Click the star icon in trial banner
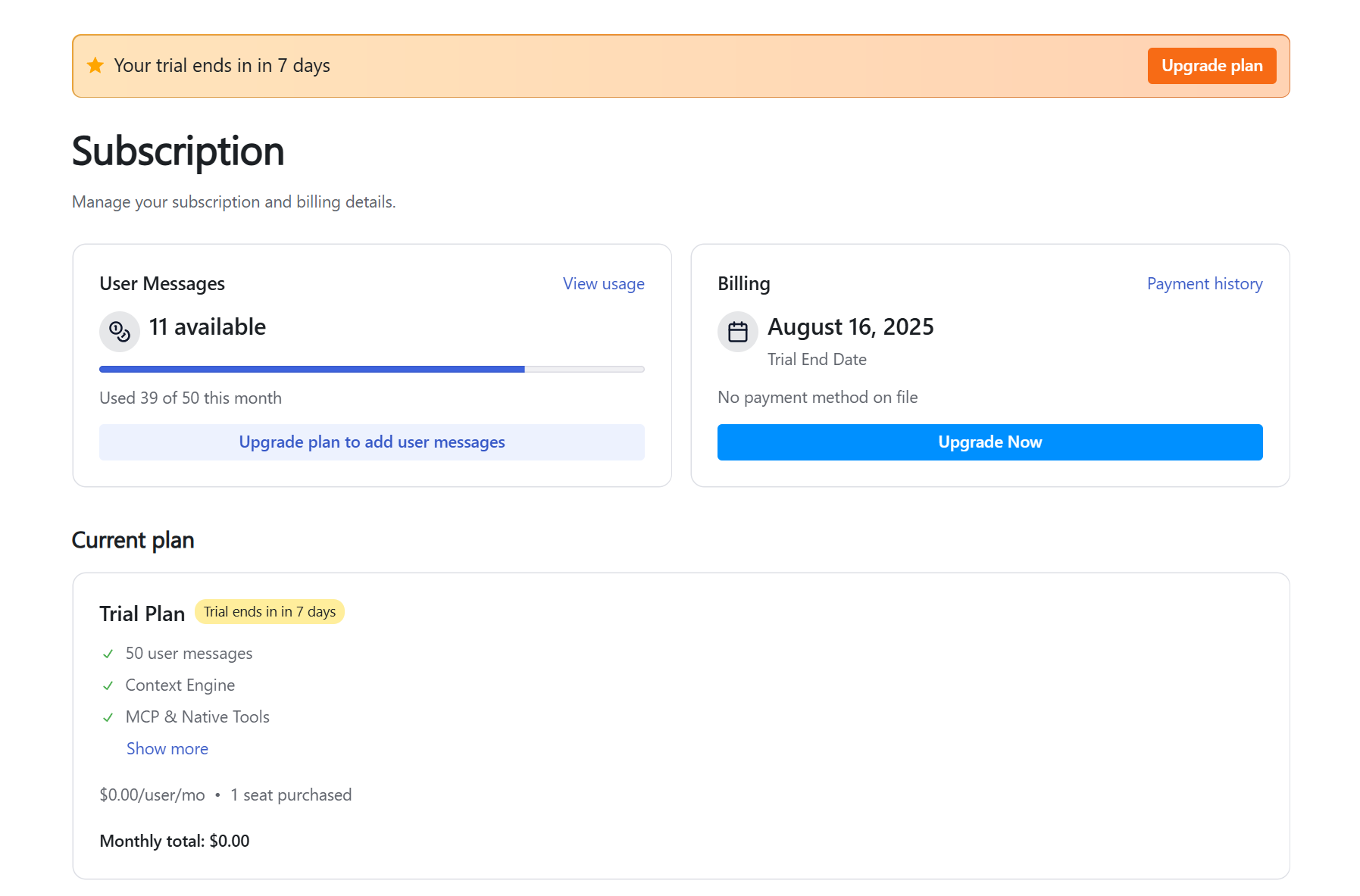The image size is (1360, 896). coord(95,66)
